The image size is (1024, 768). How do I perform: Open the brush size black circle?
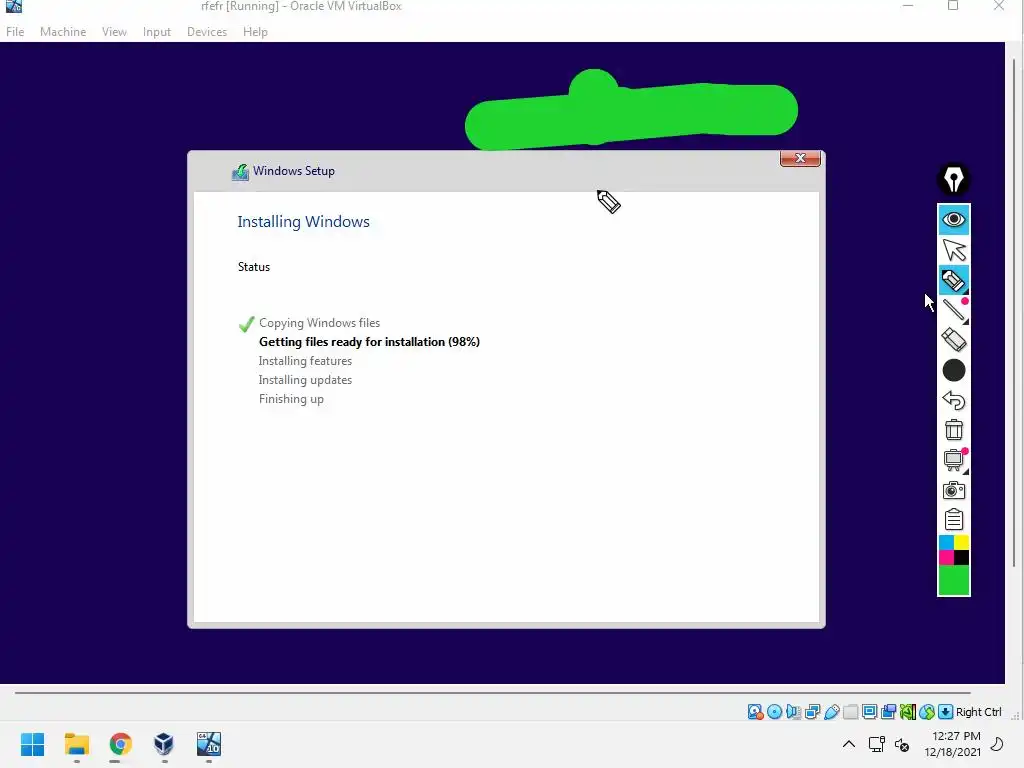click(953, 370)
